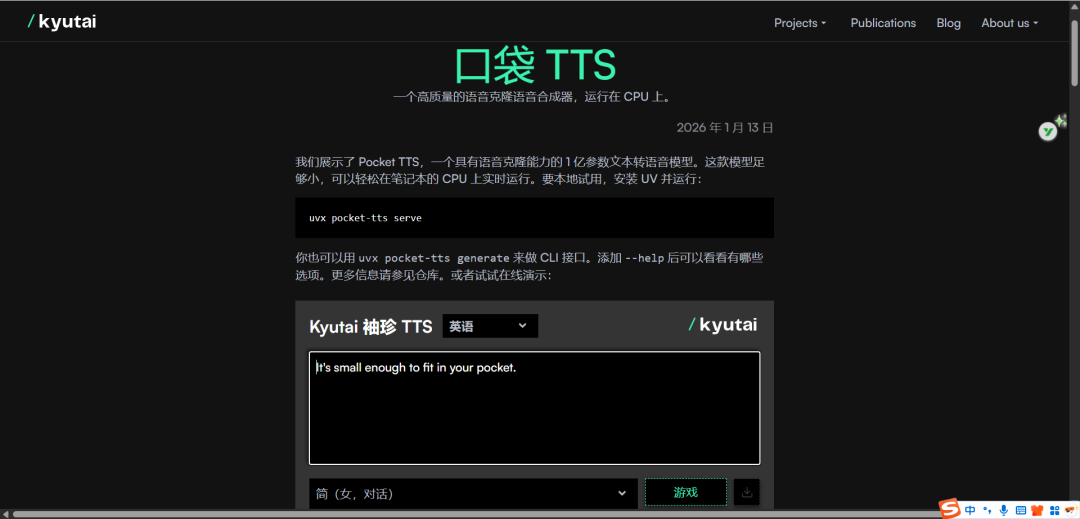1080x519 pixels.
Task: Open the floating green Y assistant bubble
Action: point(1048,131)
